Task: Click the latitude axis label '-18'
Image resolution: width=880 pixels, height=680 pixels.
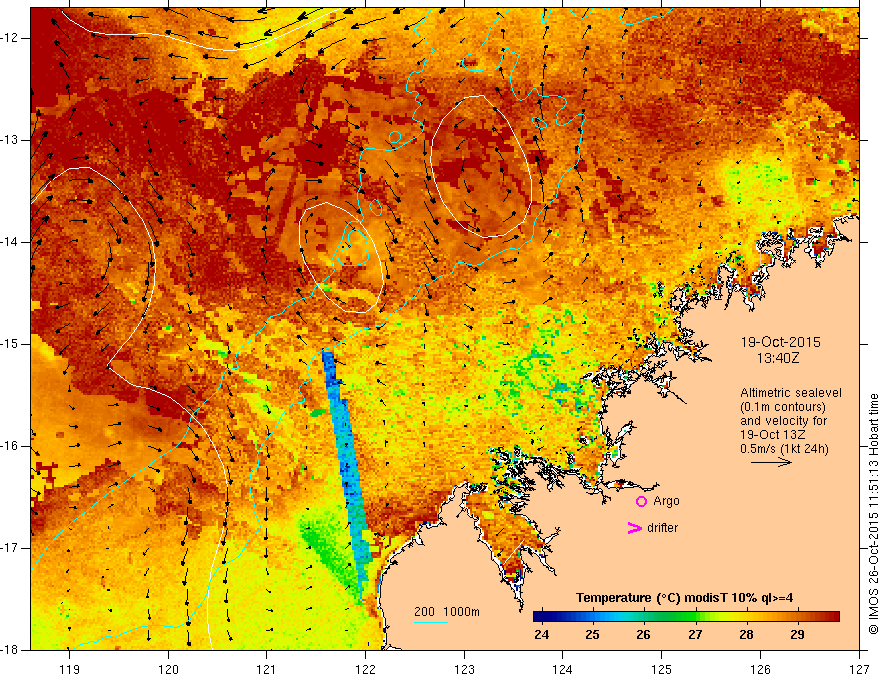Action: pos(11,650)
